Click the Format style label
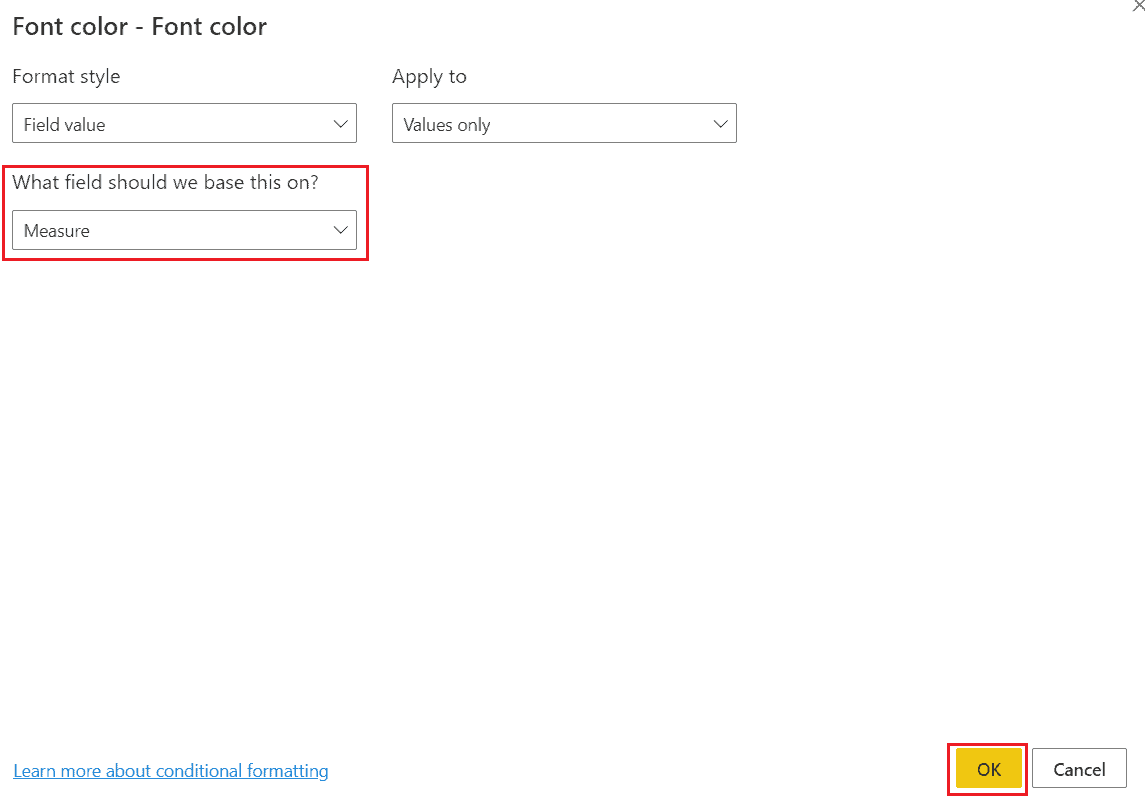Screen dimensions: 1145x812 tap(66, 76)
